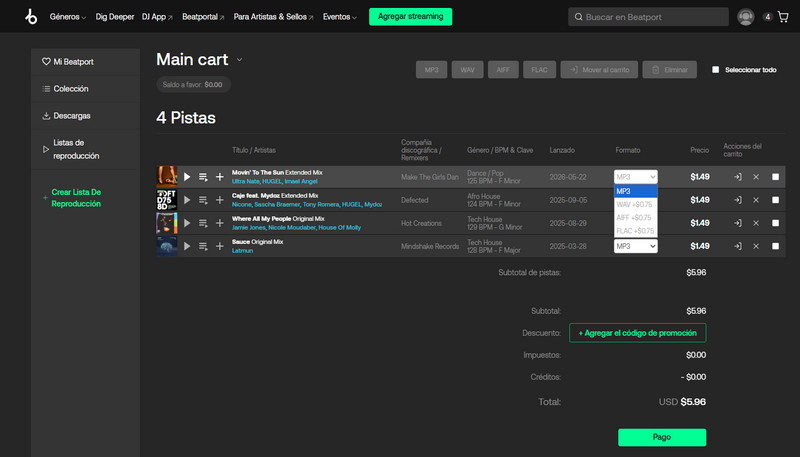
Task: Remove Movin' To The Sun from cart
Action: tap(756, 177)
